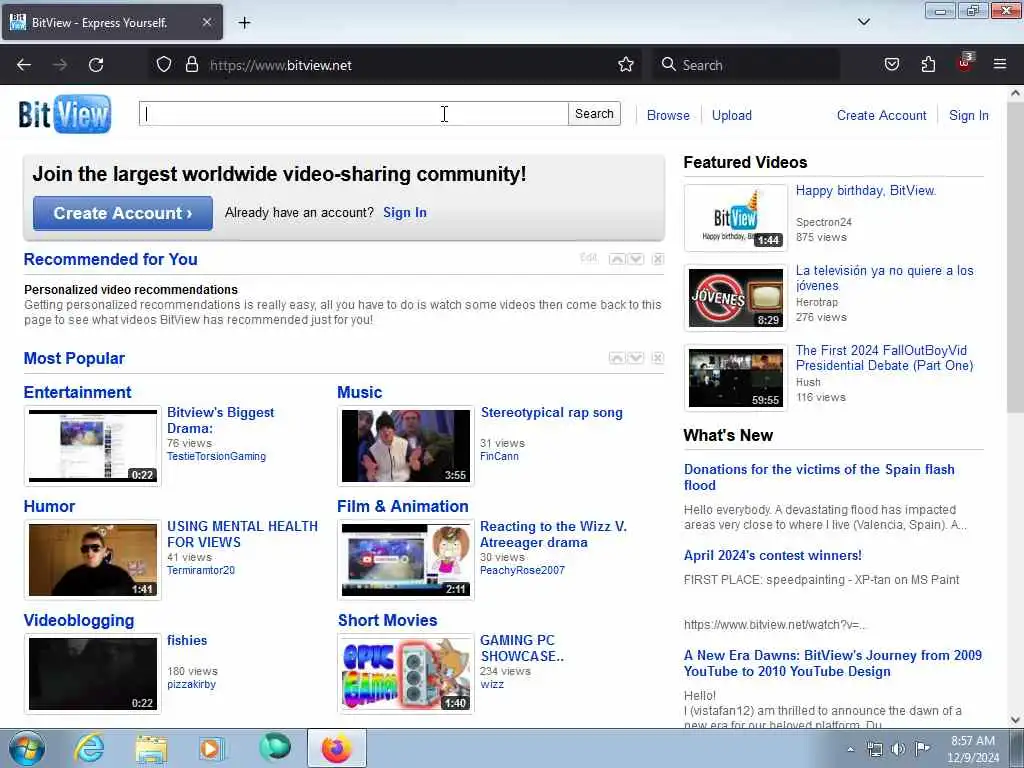Open the extensions puzzle icon
Image resolution: width=1024 pixels, height=768 pixels.
pos(928,65)
